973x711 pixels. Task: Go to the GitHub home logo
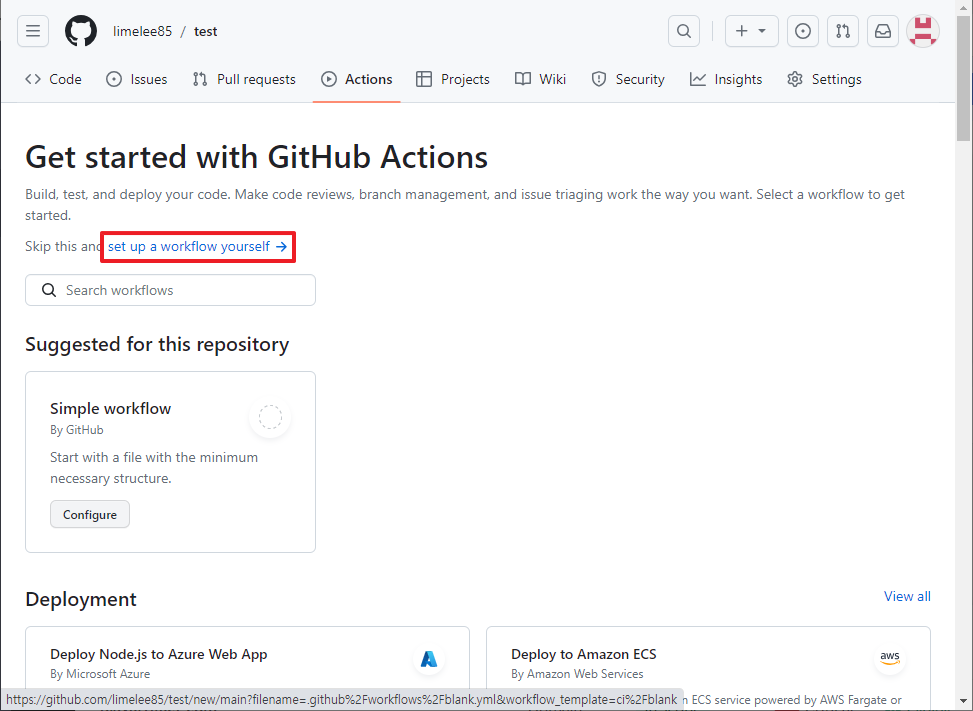click(x=81, y=31)
